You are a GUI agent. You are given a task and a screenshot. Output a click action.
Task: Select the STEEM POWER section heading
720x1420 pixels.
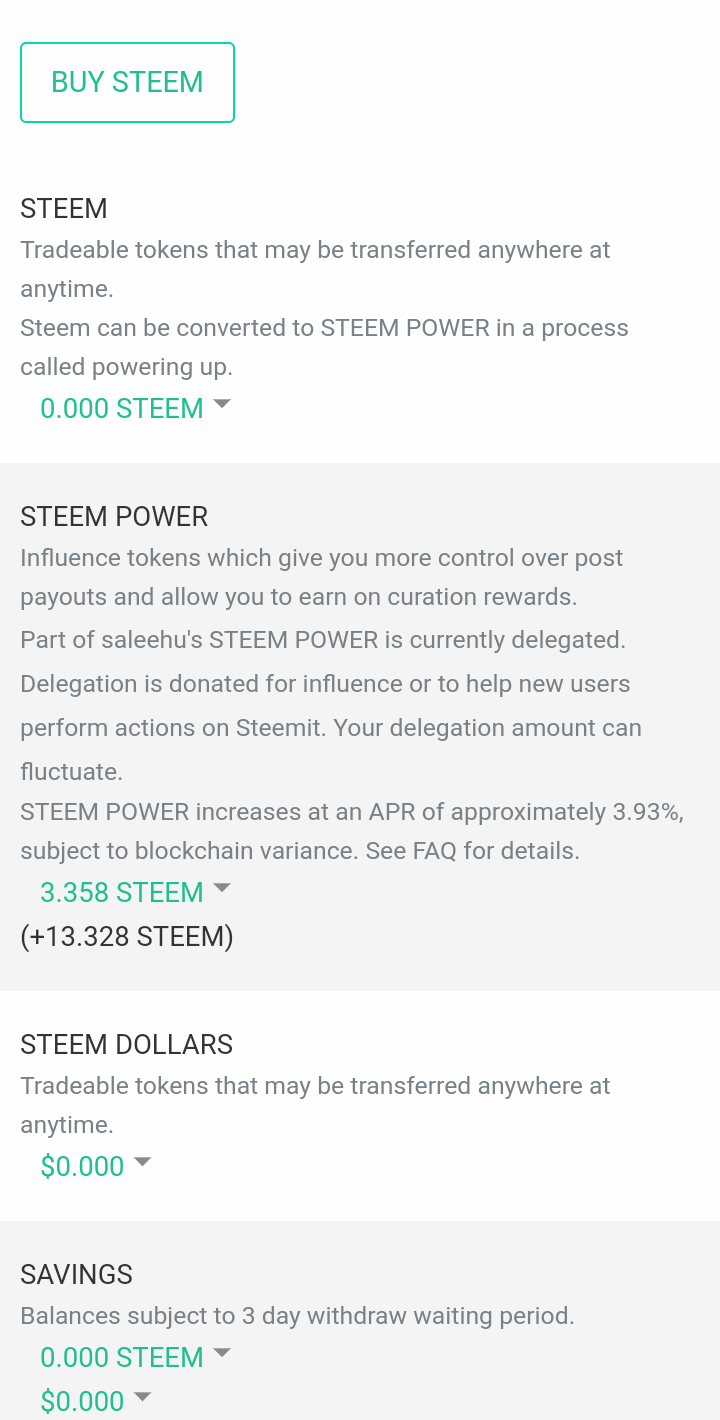pos(114,516)
